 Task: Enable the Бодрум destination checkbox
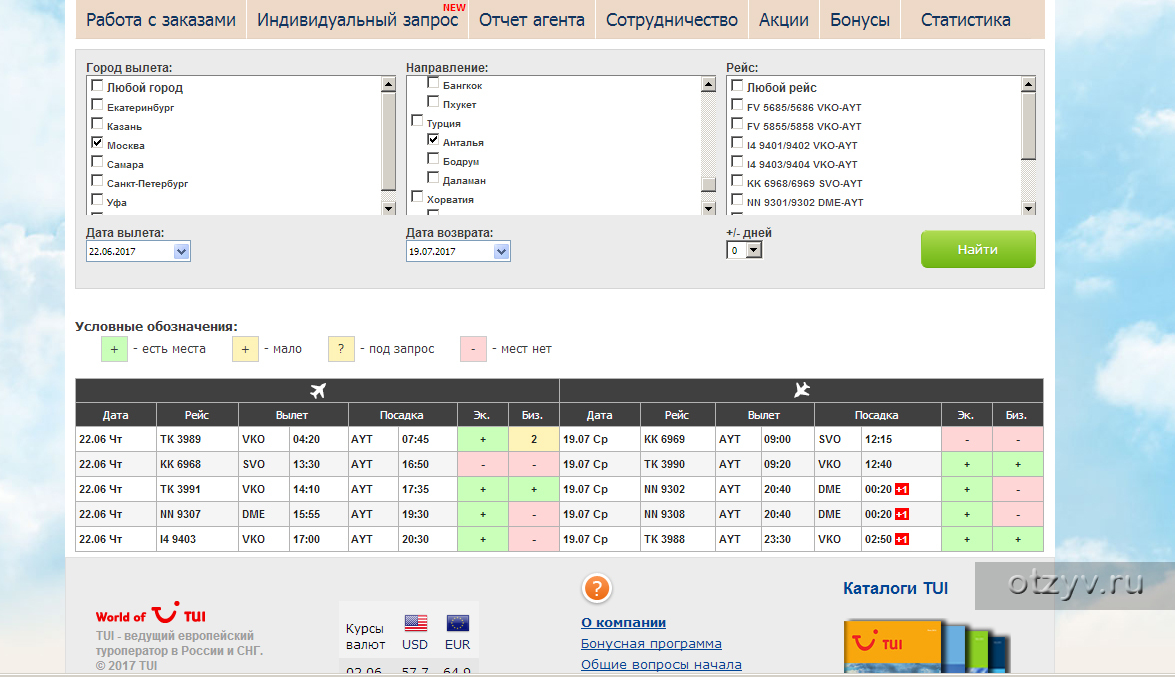433,159
